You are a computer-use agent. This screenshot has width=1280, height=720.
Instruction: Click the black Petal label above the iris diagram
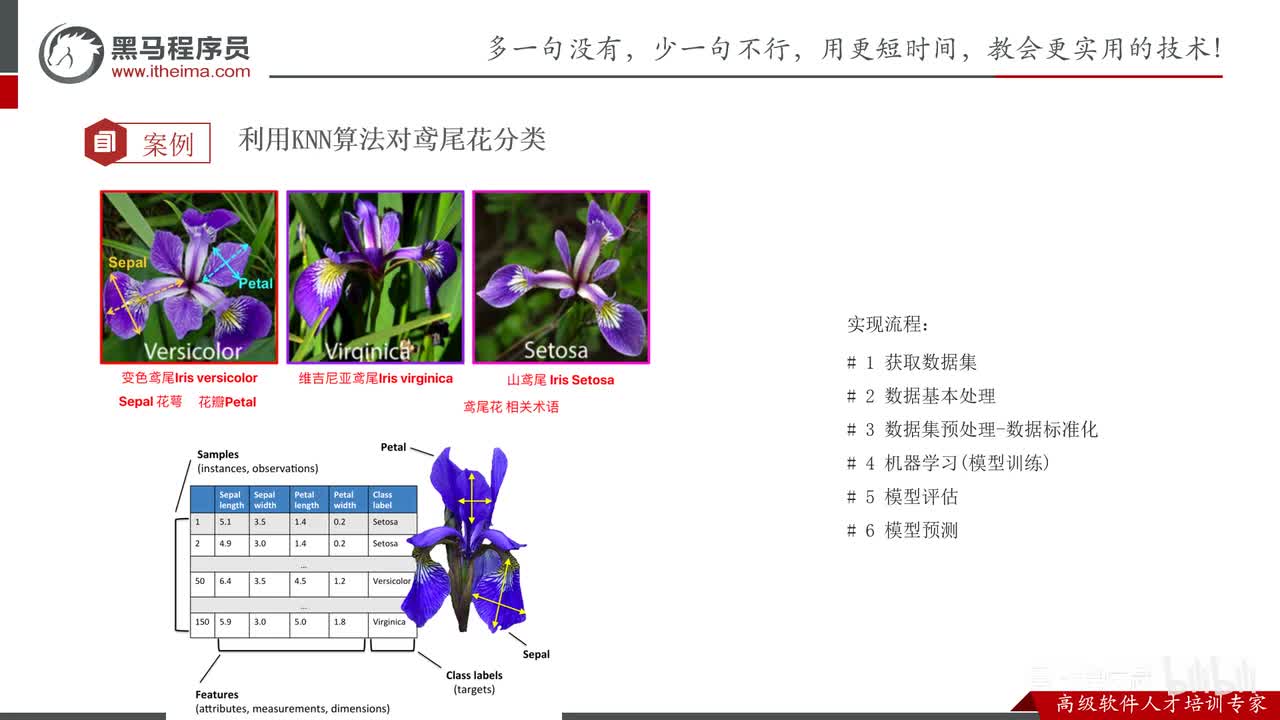click(393, 447)
